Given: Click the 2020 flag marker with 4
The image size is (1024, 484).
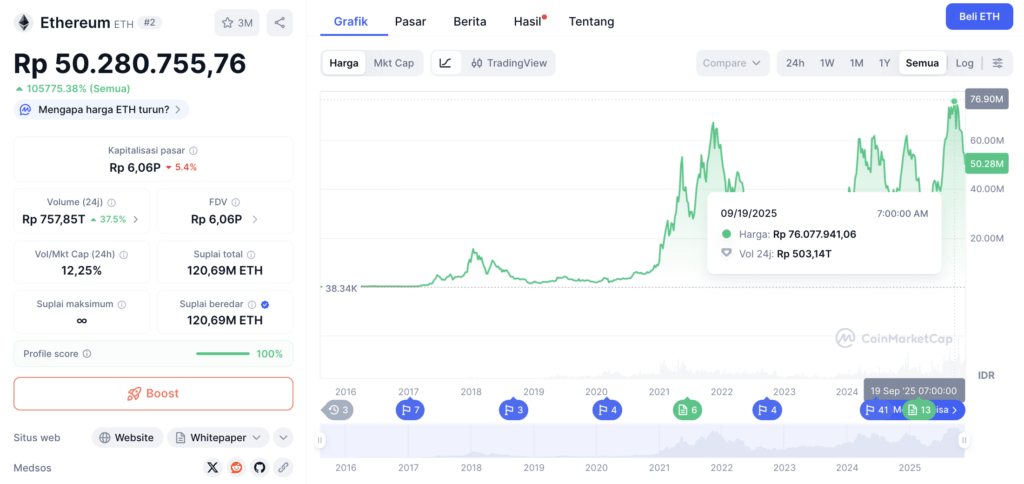Looking at the screenshot, I should (x=607, y=410).
